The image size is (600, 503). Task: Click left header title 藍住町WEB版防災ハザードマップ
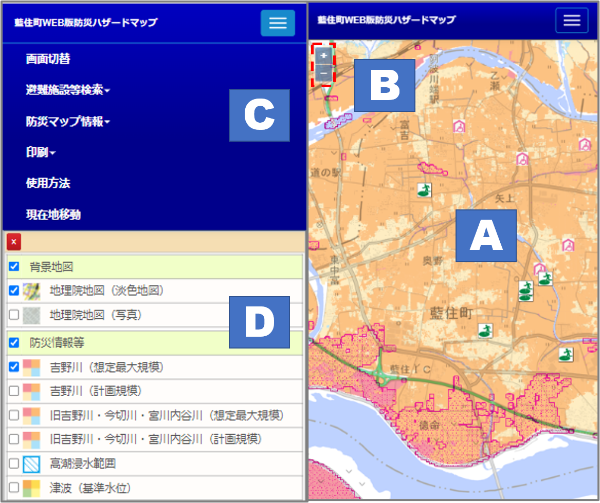[x=86, y=23]
